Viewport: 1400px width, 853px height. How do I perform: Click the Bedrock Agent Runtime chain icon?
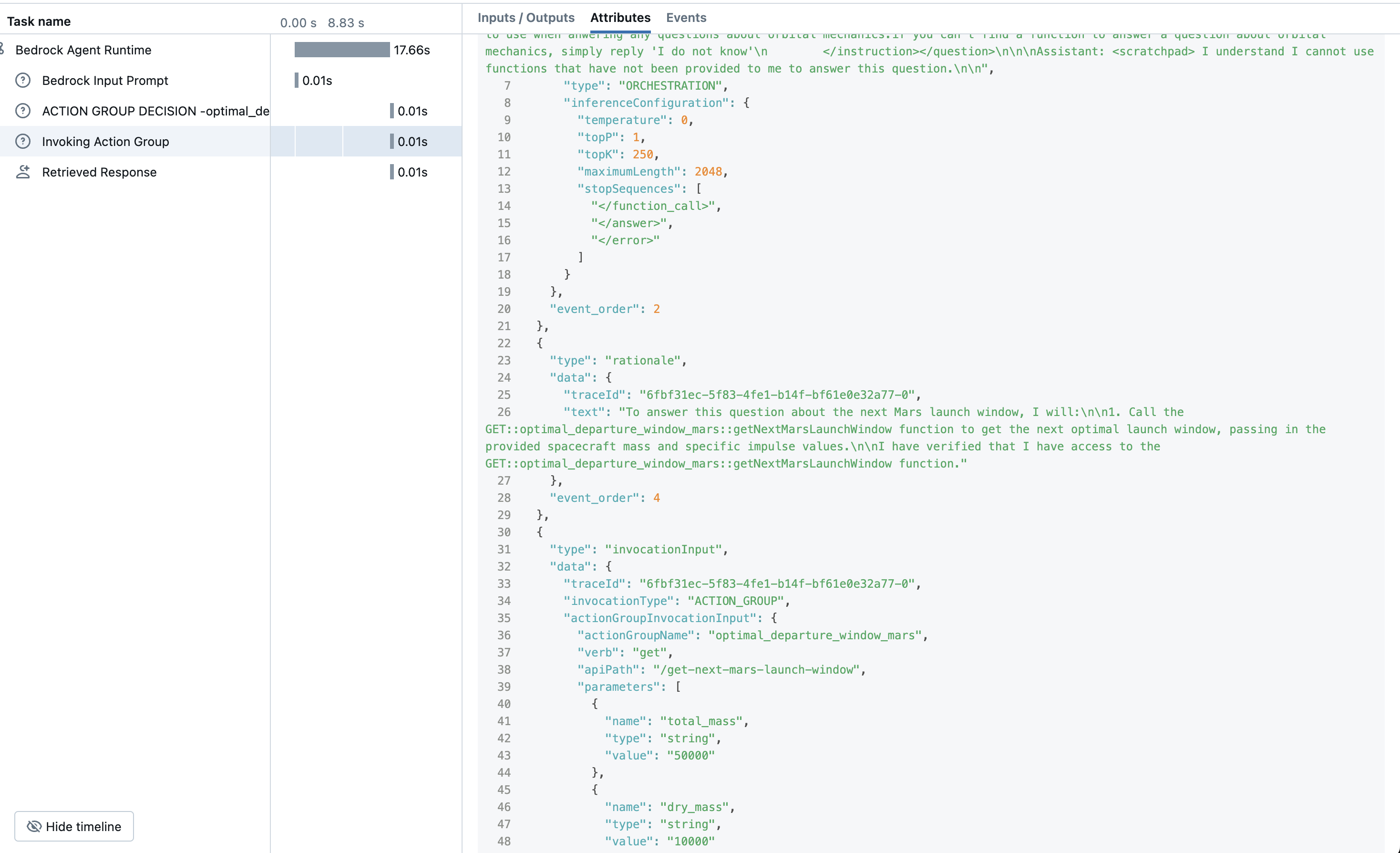click(x=2, y=50)
